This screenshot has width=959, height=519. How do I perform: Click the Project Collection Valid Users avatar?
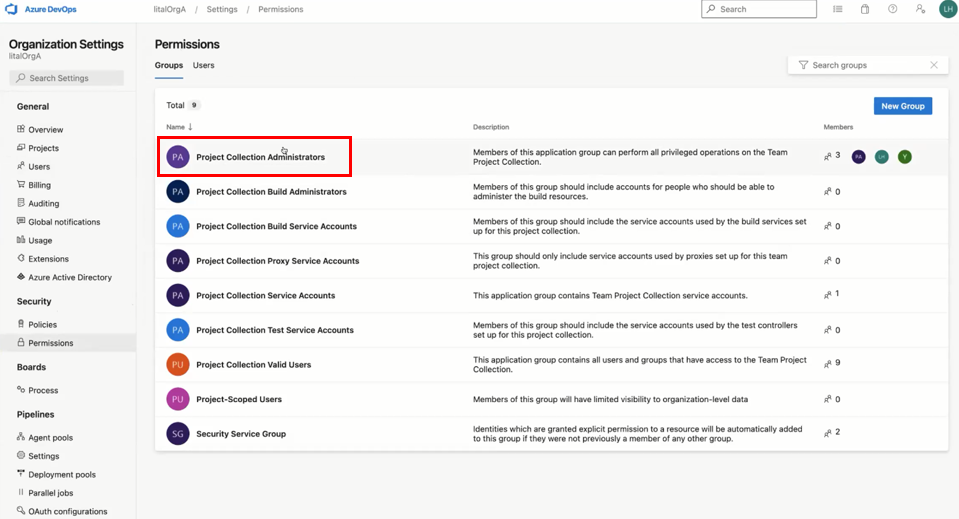click(177, 364)
